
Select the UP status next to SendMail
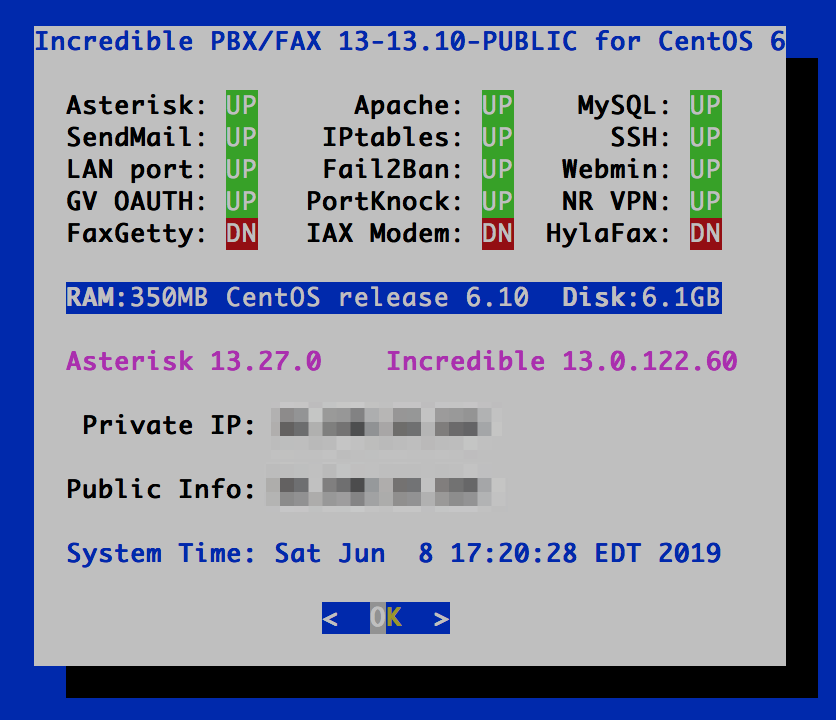[242, 138]
